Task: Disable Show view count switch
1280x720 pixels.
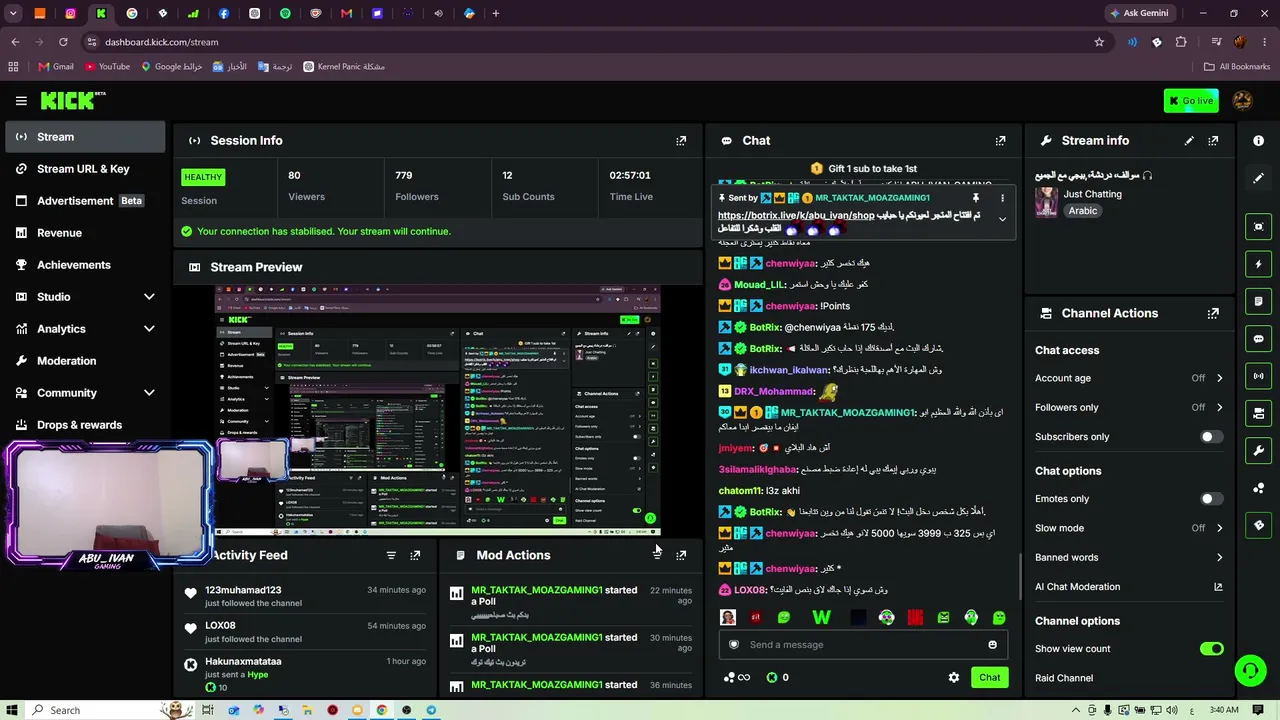Action: [x=1211, y=649]
